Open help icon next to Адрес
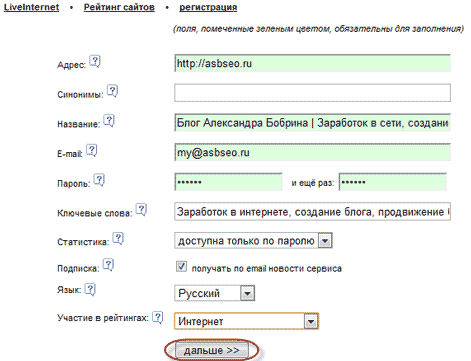 [95, 61]
